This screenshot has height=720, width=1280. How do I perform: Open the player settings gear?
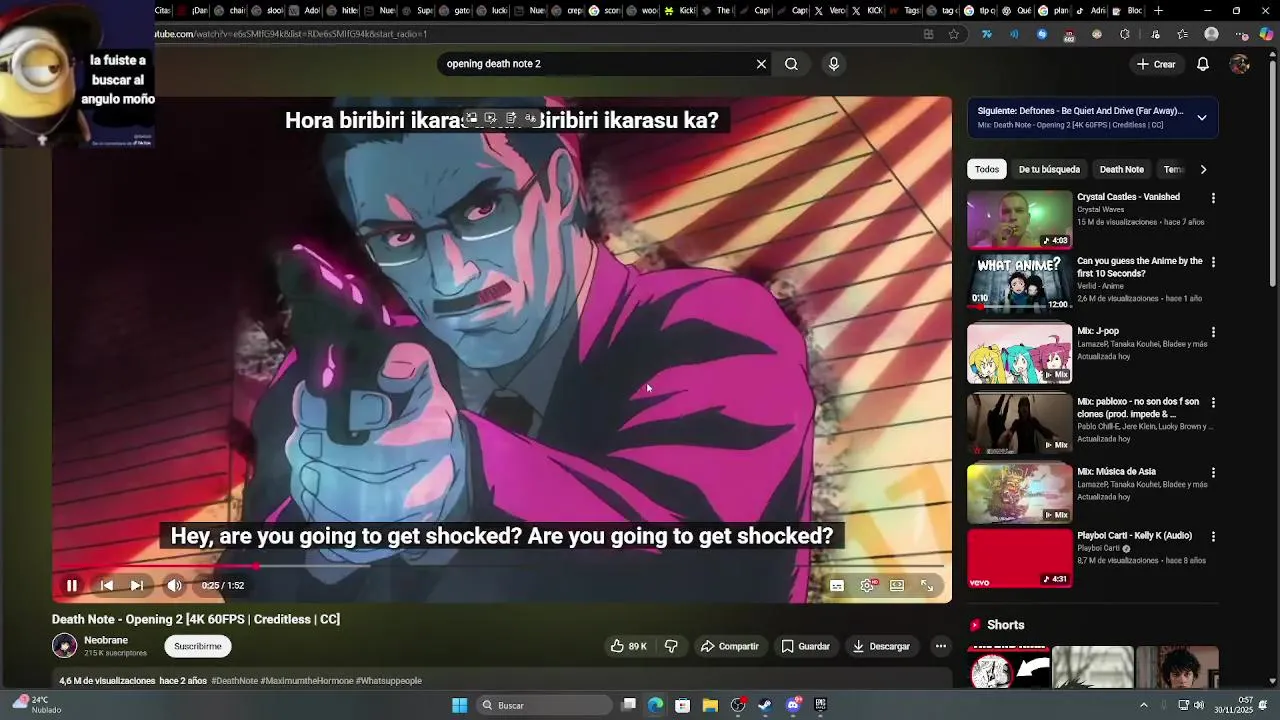(867, 586)
